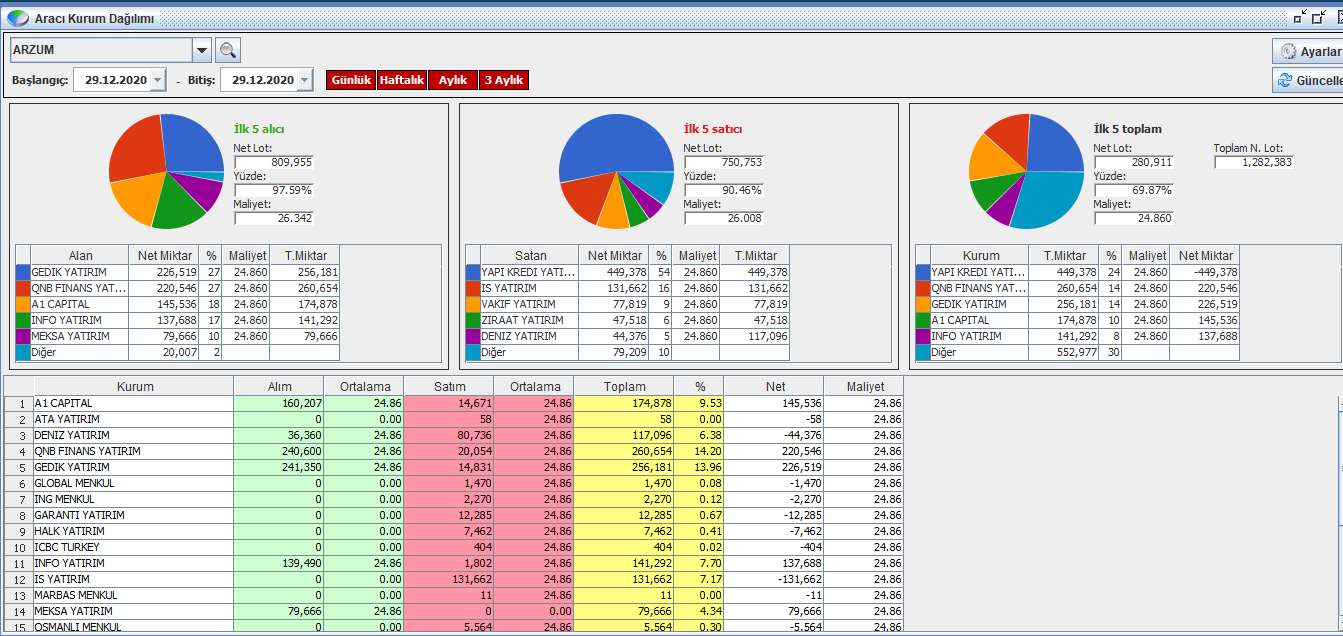Click the search magnifier icon beside ARZUM
1343x636 pixels.
coord(228,50)
